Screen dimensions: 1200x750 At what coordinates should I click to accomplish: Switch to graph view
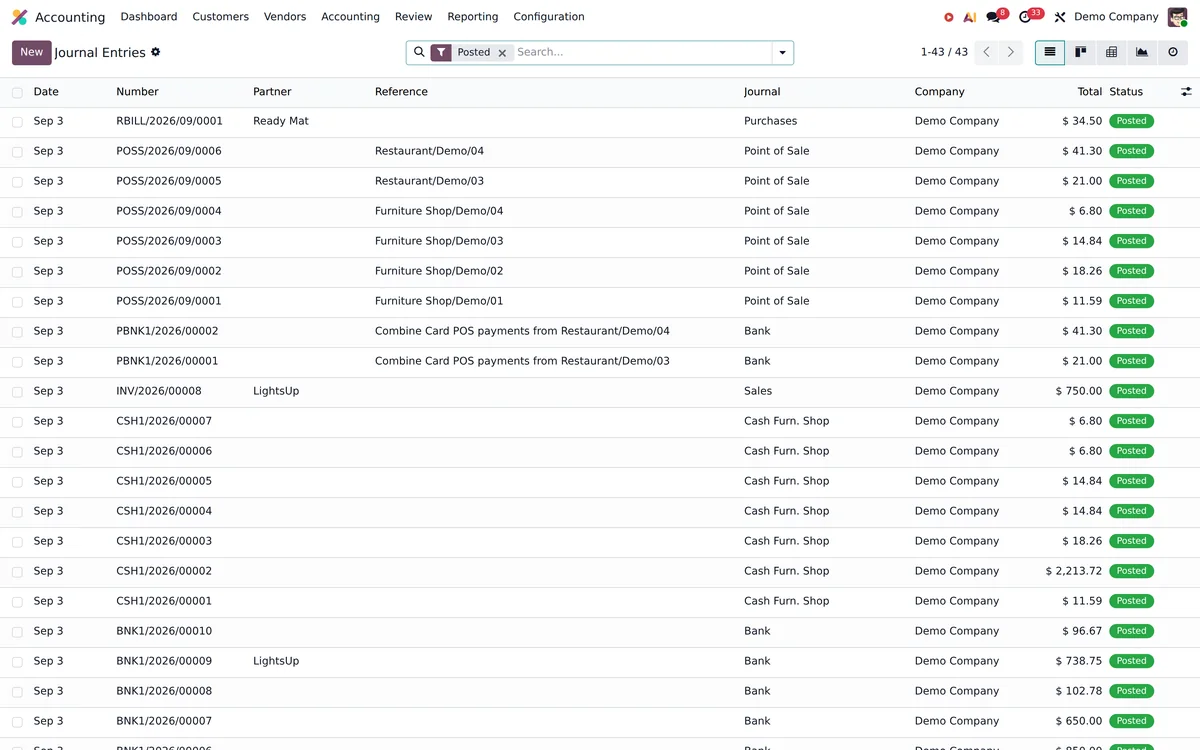(1142, 52)
